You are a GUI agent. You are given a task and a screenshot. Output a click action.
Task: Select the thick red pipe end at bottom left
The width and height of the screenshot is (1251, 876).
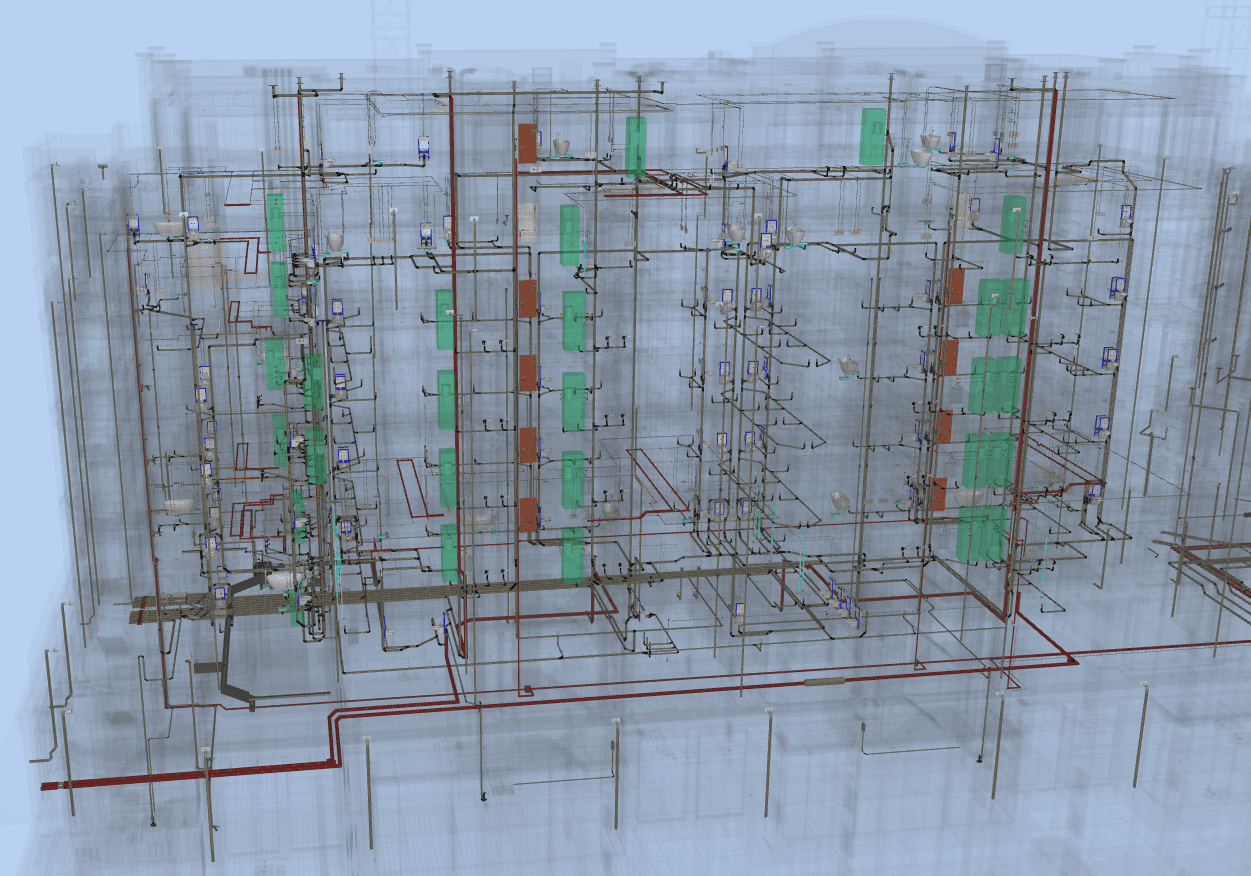pyautogui.click(x=48, y=786)
